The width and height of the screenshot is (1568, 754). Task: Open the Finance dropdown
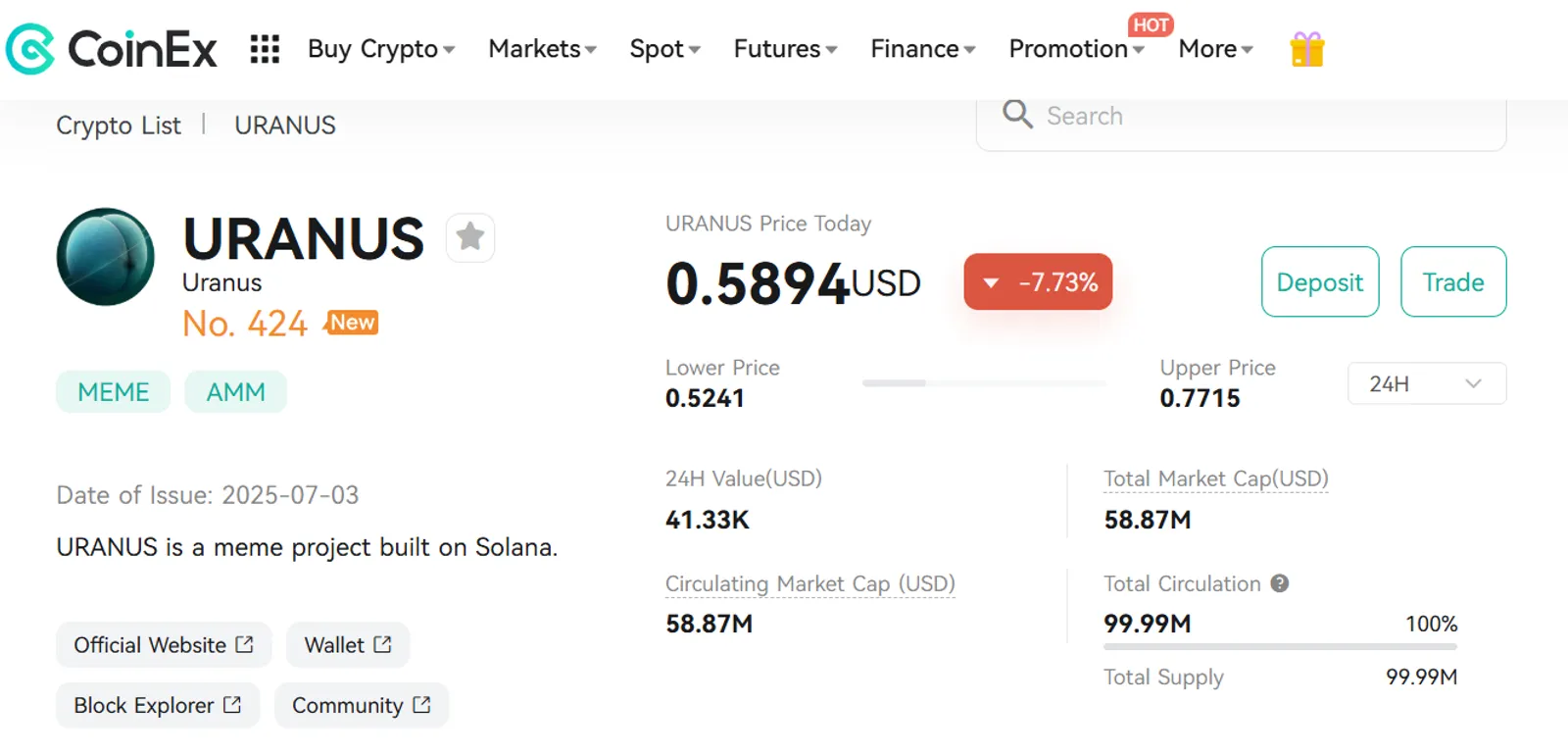[x=923, y=49]
